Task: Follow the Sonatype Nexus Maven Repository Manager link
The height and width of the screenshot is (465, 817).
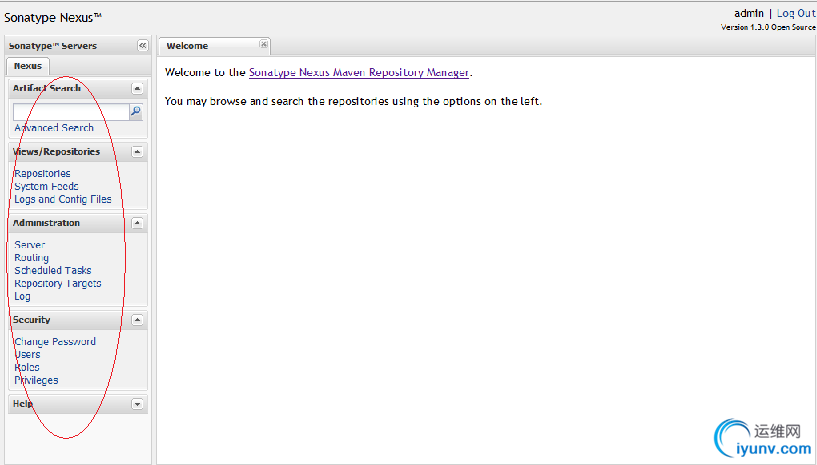Action: 359,73
